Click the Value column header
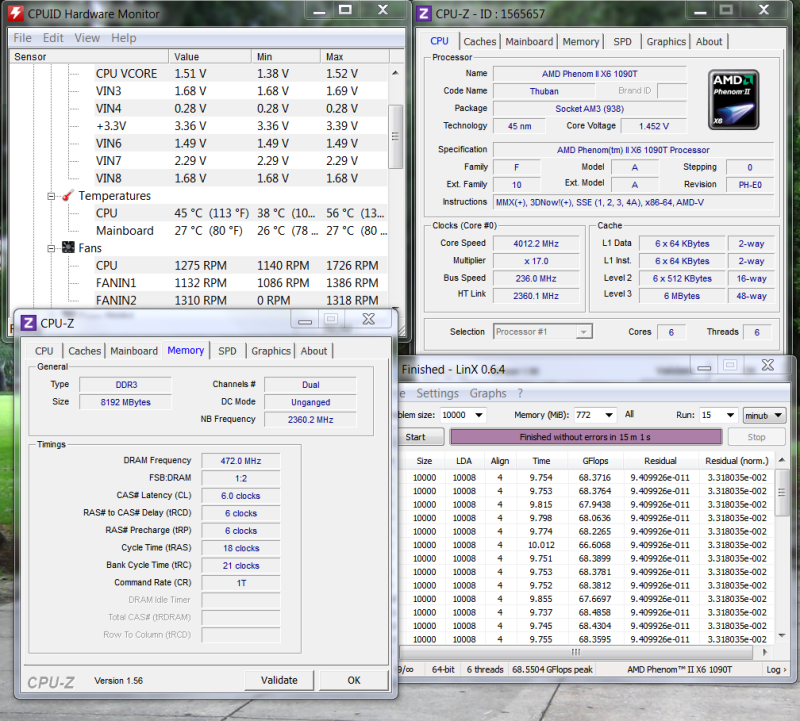The image size is (800, 721). point(210,57)
